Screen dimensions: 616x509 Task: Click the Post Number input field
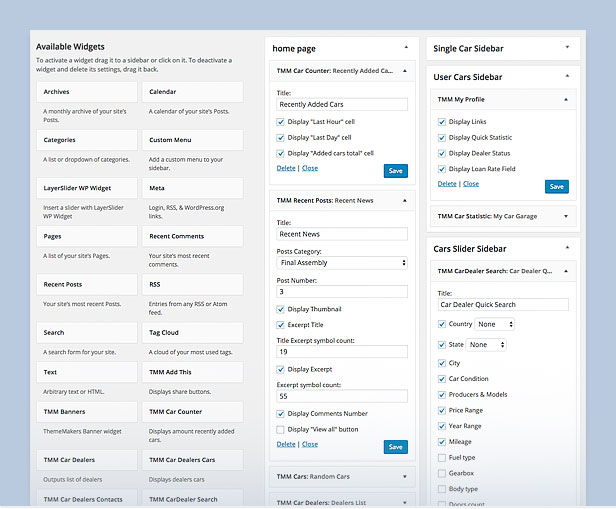tap(342, 292)
